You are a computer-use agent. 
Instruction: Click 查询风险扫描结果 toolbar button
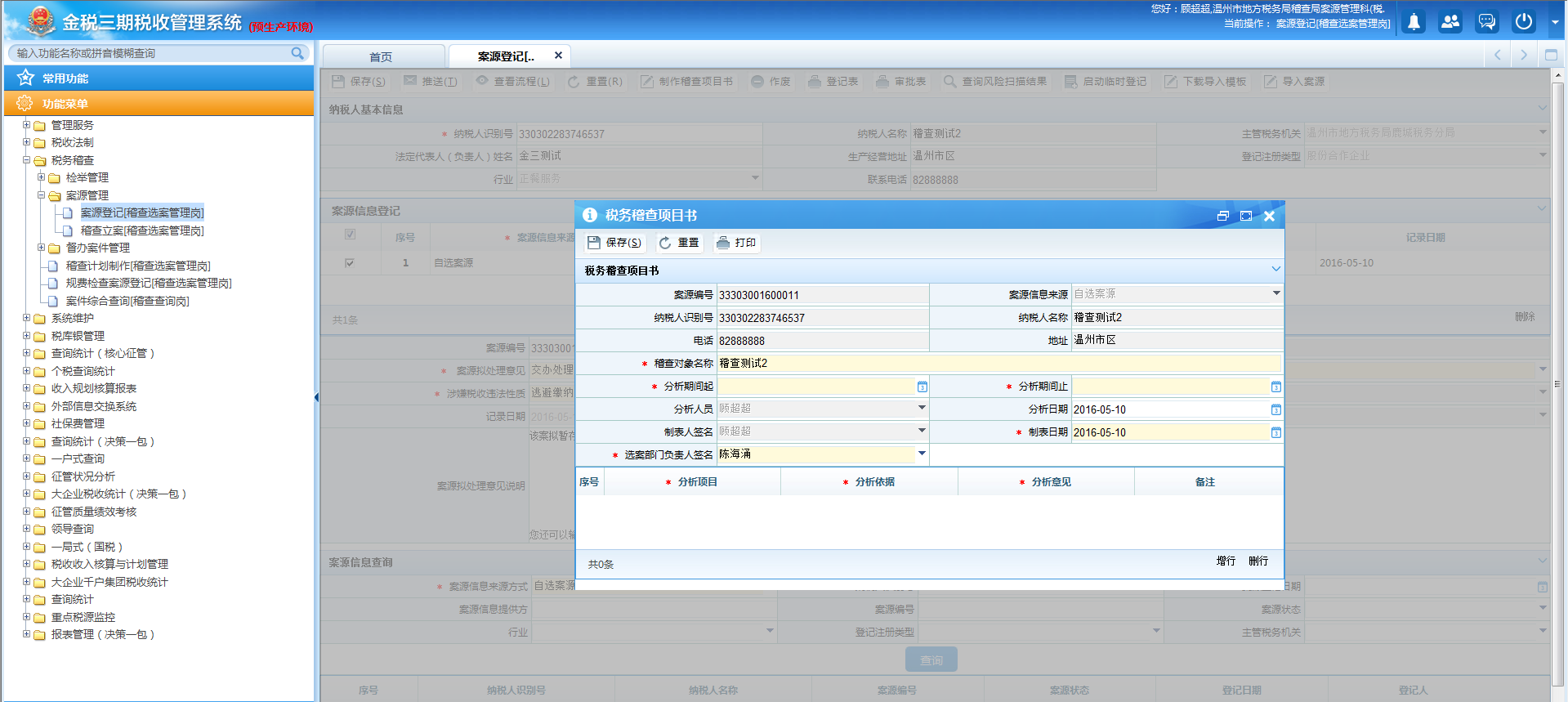995,82
